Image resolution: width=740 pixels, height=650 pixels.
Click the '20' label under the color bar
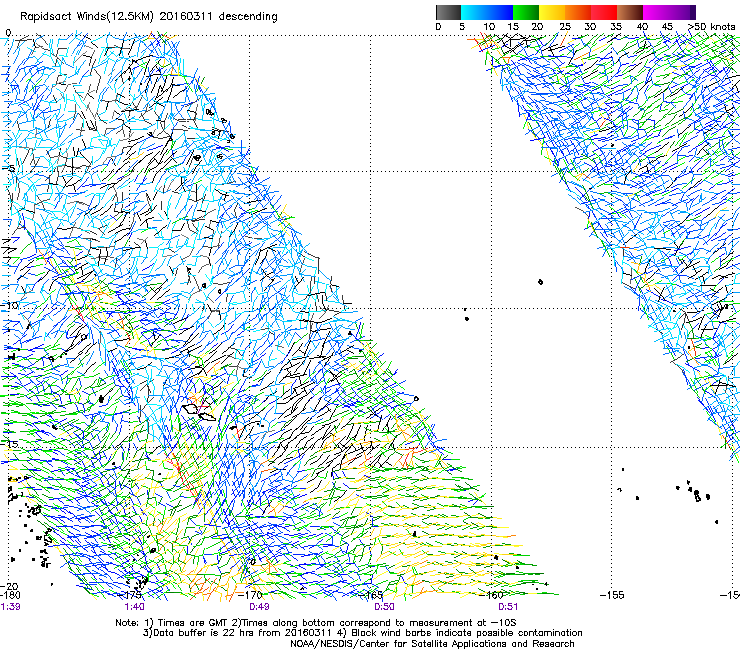537,27
